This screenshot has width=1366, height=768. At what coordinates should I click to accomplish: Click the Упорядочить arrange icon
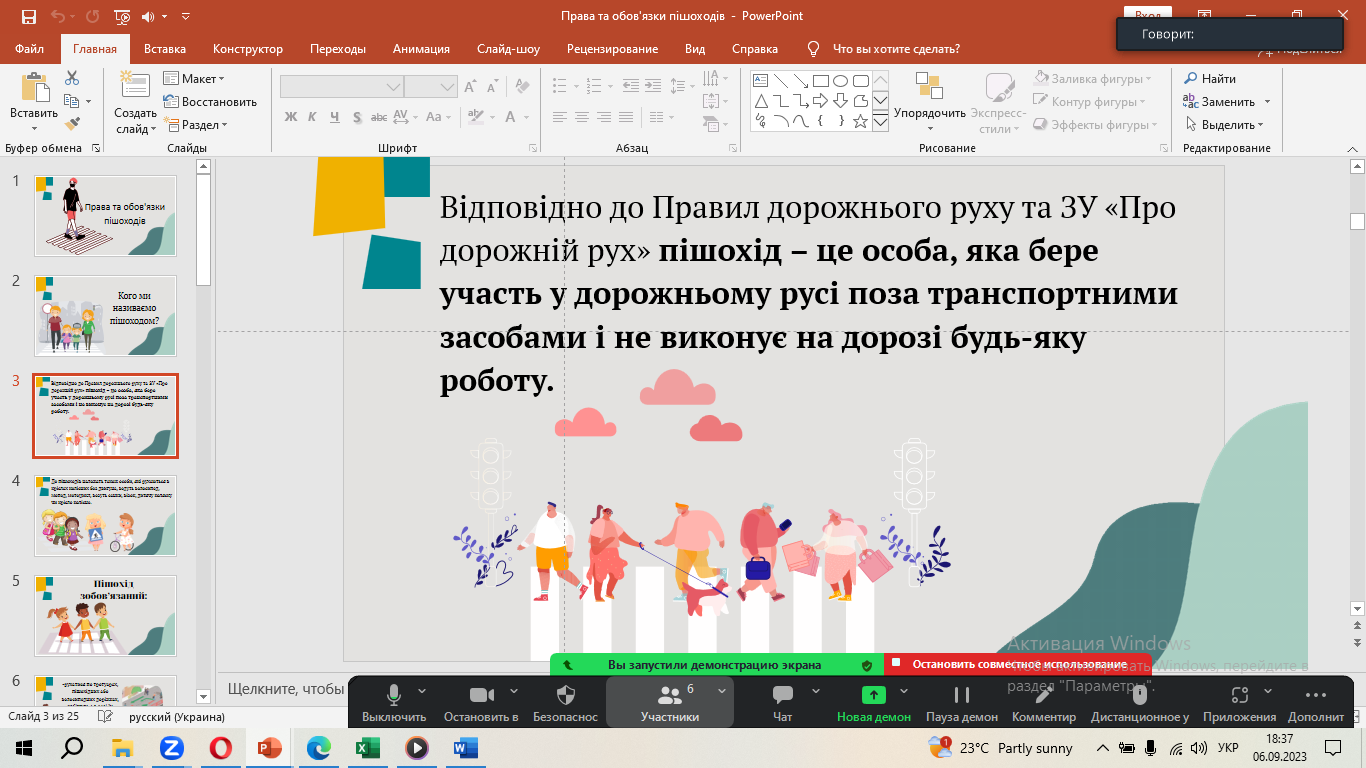pos(929,86)
